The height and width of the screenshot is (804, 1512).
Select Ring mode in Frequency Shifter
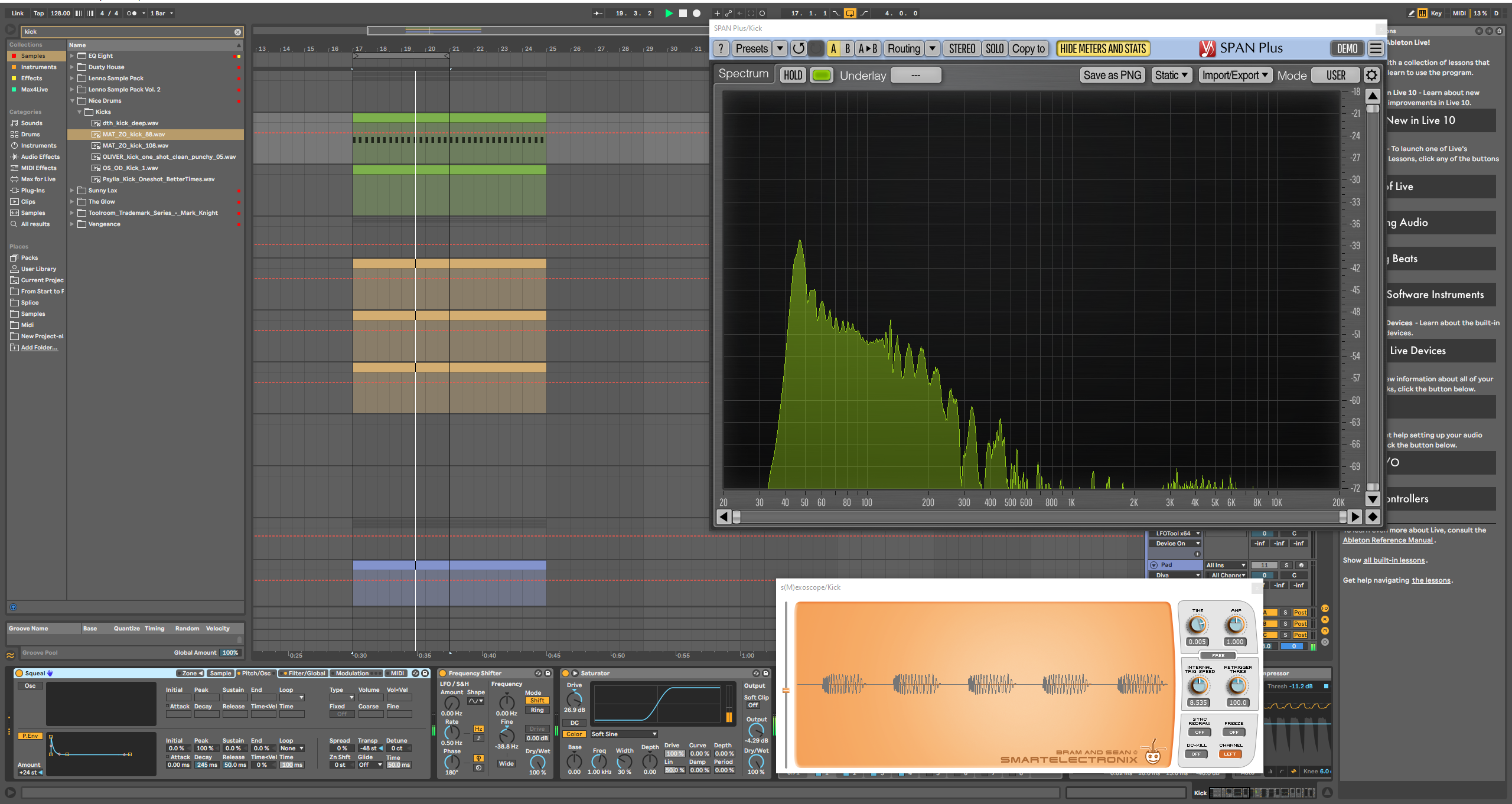point(537,710)
